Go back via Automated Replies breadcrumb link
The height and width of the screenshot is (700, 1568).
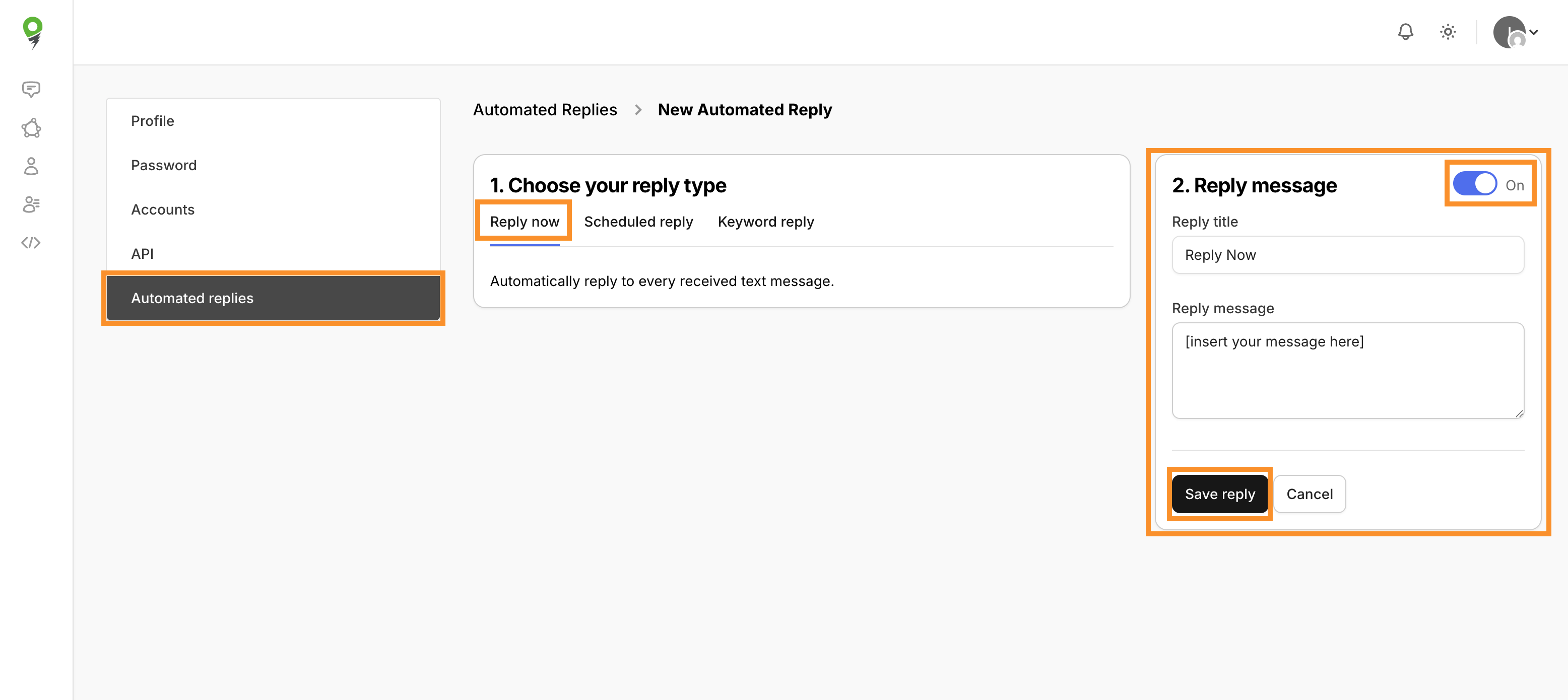click(x=545, y=110)
